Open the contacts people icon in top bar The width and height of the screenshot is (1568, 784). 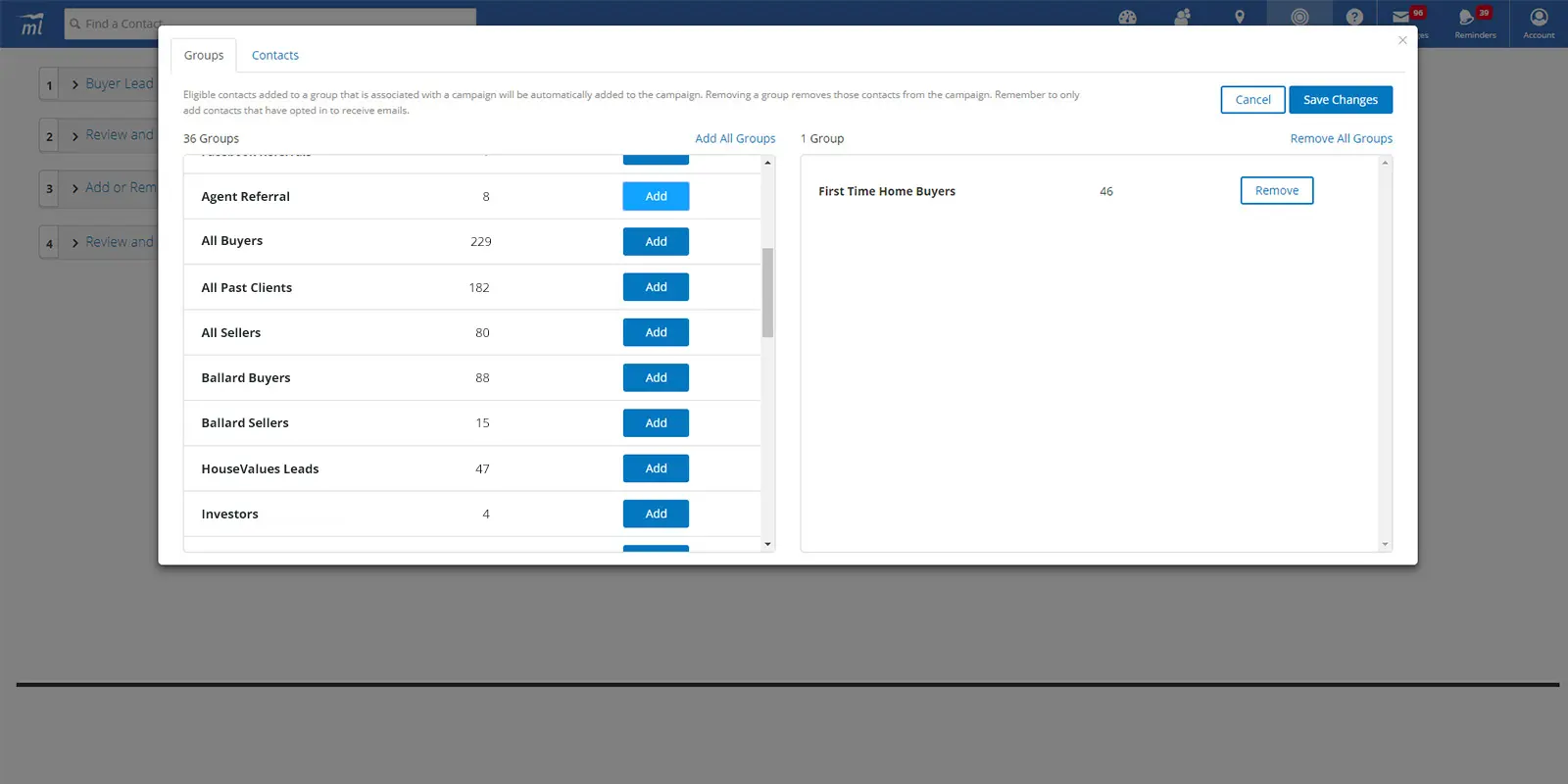point(1183,17)
